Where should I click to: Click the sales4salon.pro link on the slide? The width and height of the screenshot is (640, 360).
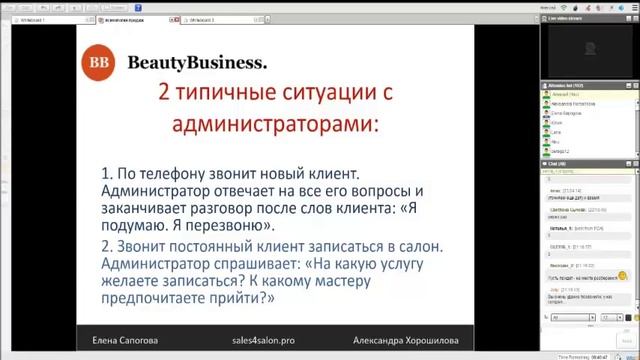point(263,340)
